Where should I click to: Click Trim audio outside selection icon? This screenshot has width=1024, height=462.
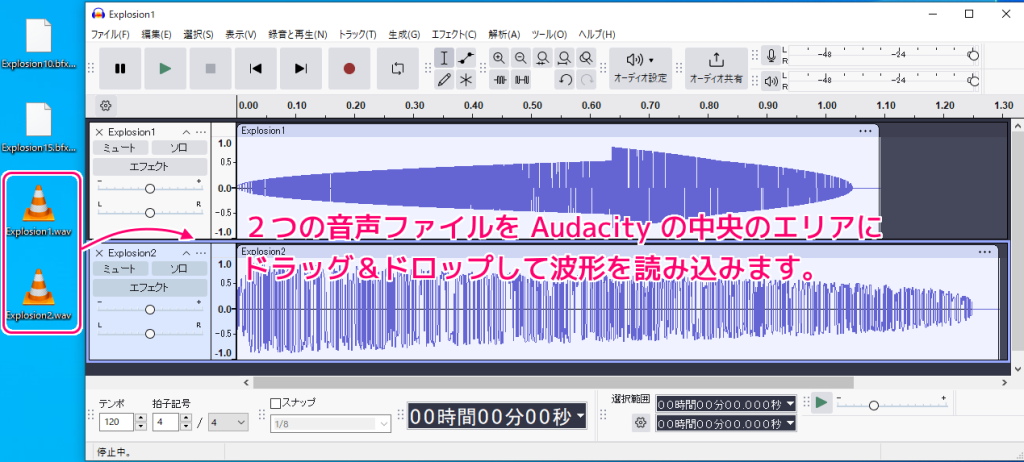[500, 80]
